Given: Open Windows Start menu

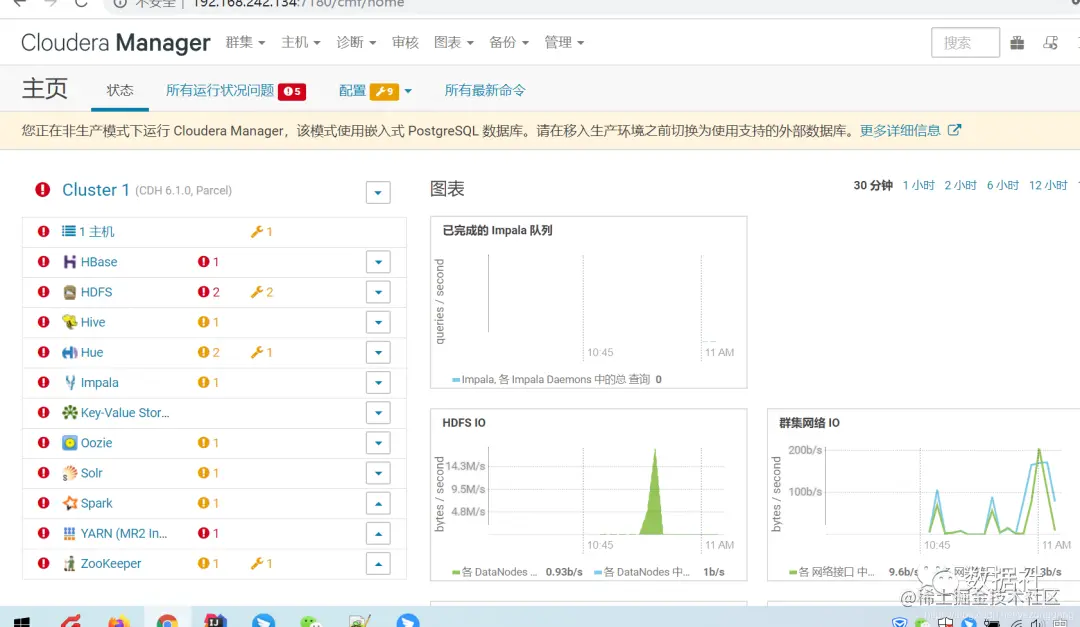Looking at the screenshot, I should [21, 621].
